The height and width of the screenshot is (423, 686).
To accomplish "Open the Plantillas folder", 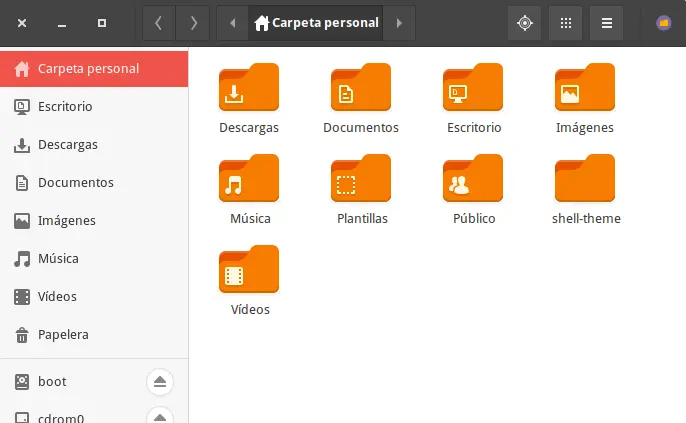I will tap(360, 178).
